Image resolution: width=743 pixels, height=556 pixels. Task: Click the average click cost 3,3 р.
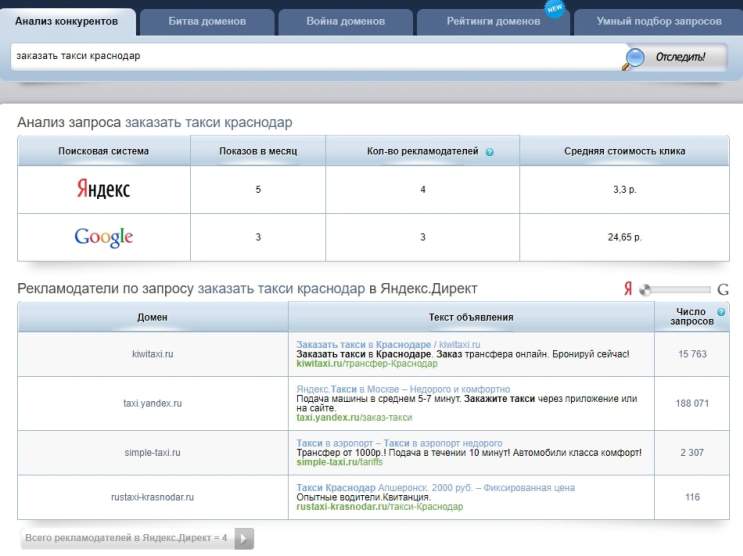[625, 190]
